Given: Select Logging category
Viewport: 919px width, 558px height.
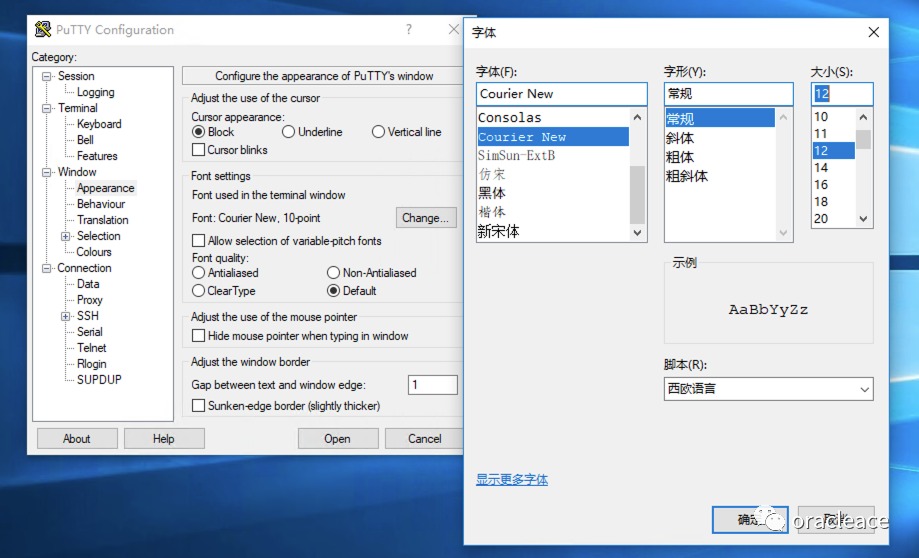Looking at the screenshot, I should click(96, 92).
